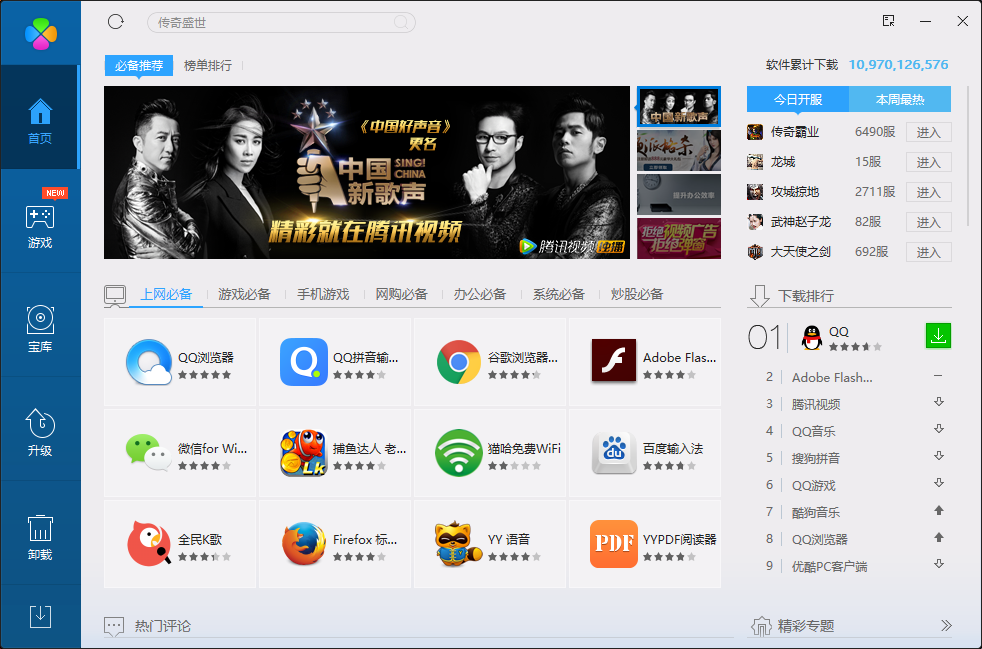Image resolution: width=982 pixels, height=649 pixels.
Task: Switch to 榜单排行 tab
Action: [208, 65]
